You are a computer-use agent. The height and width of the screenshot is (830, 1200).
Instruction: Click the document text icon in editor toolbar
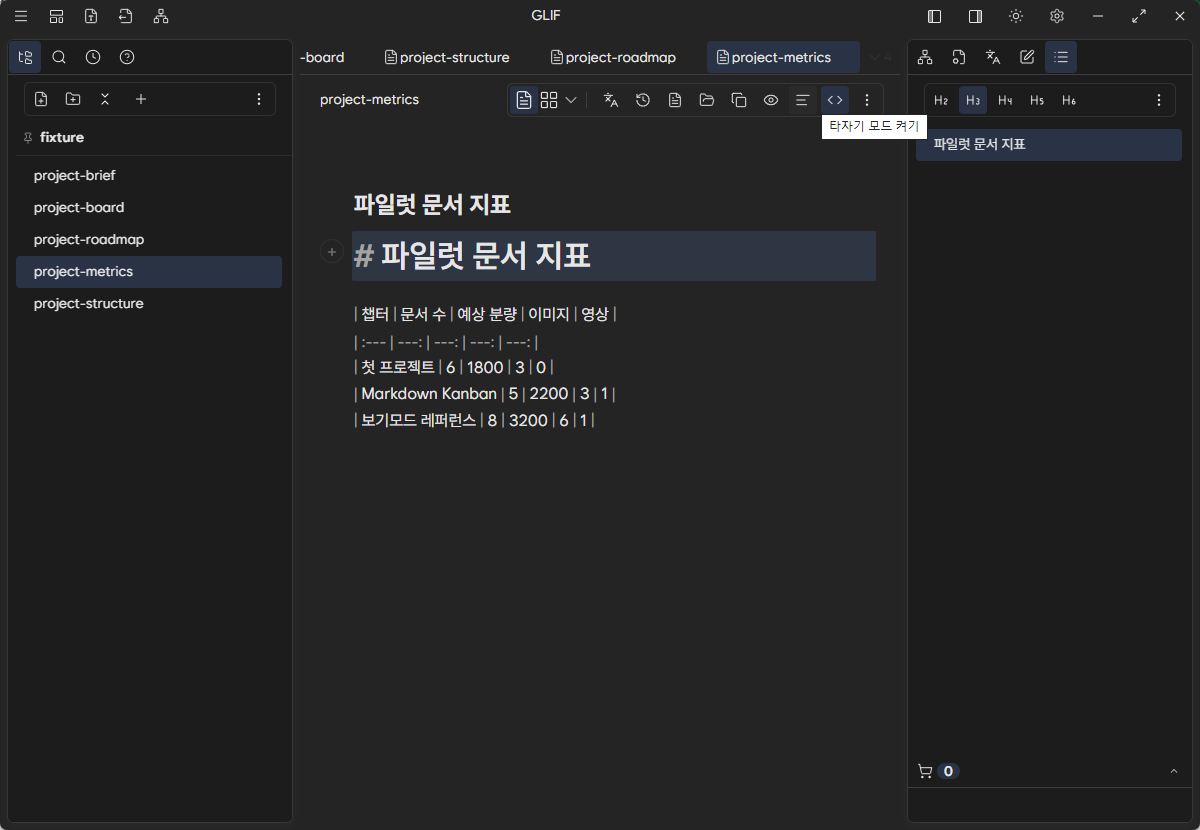click(675, 99)
